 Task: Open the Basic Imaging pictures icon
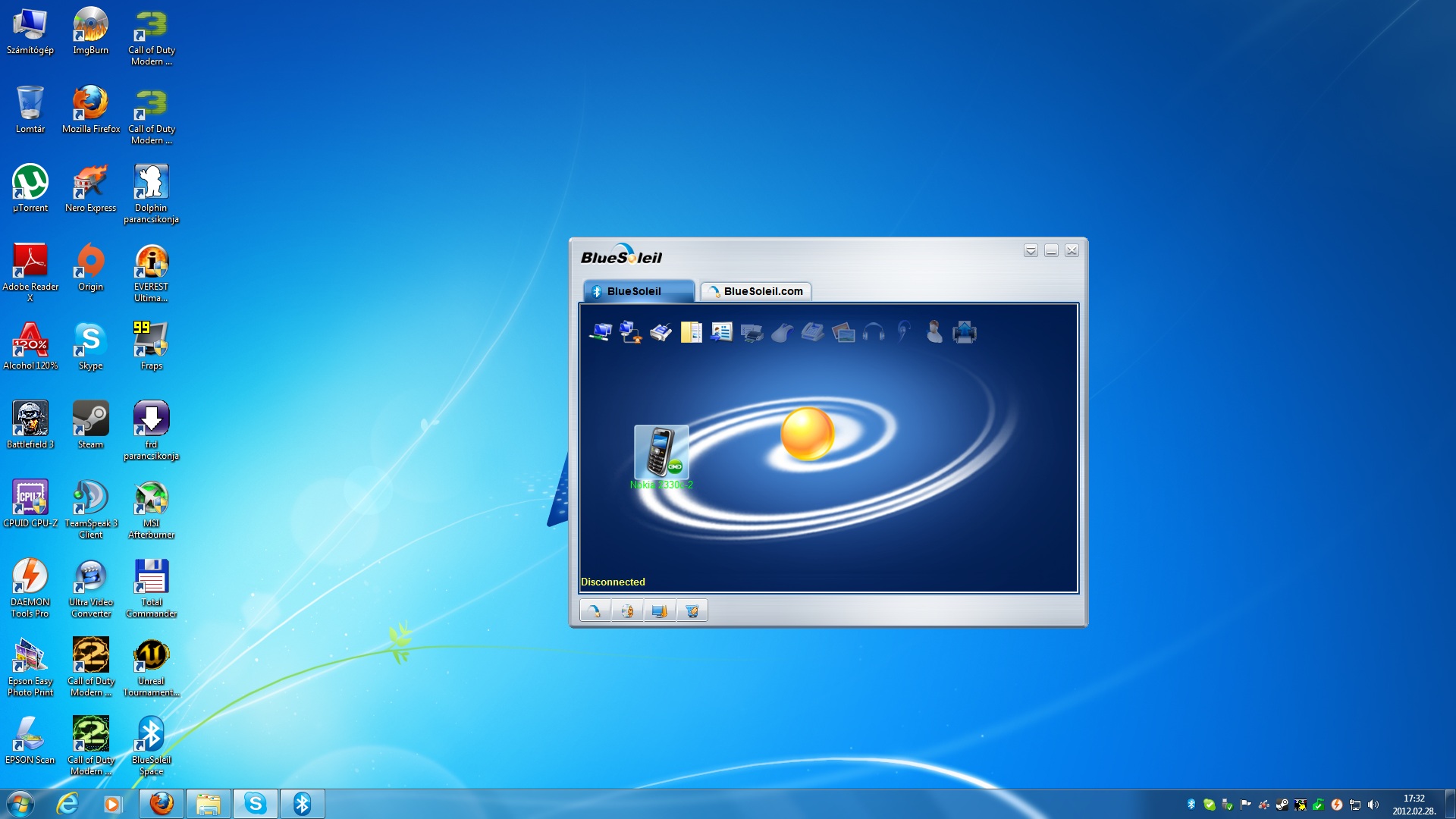coord(843,332)
